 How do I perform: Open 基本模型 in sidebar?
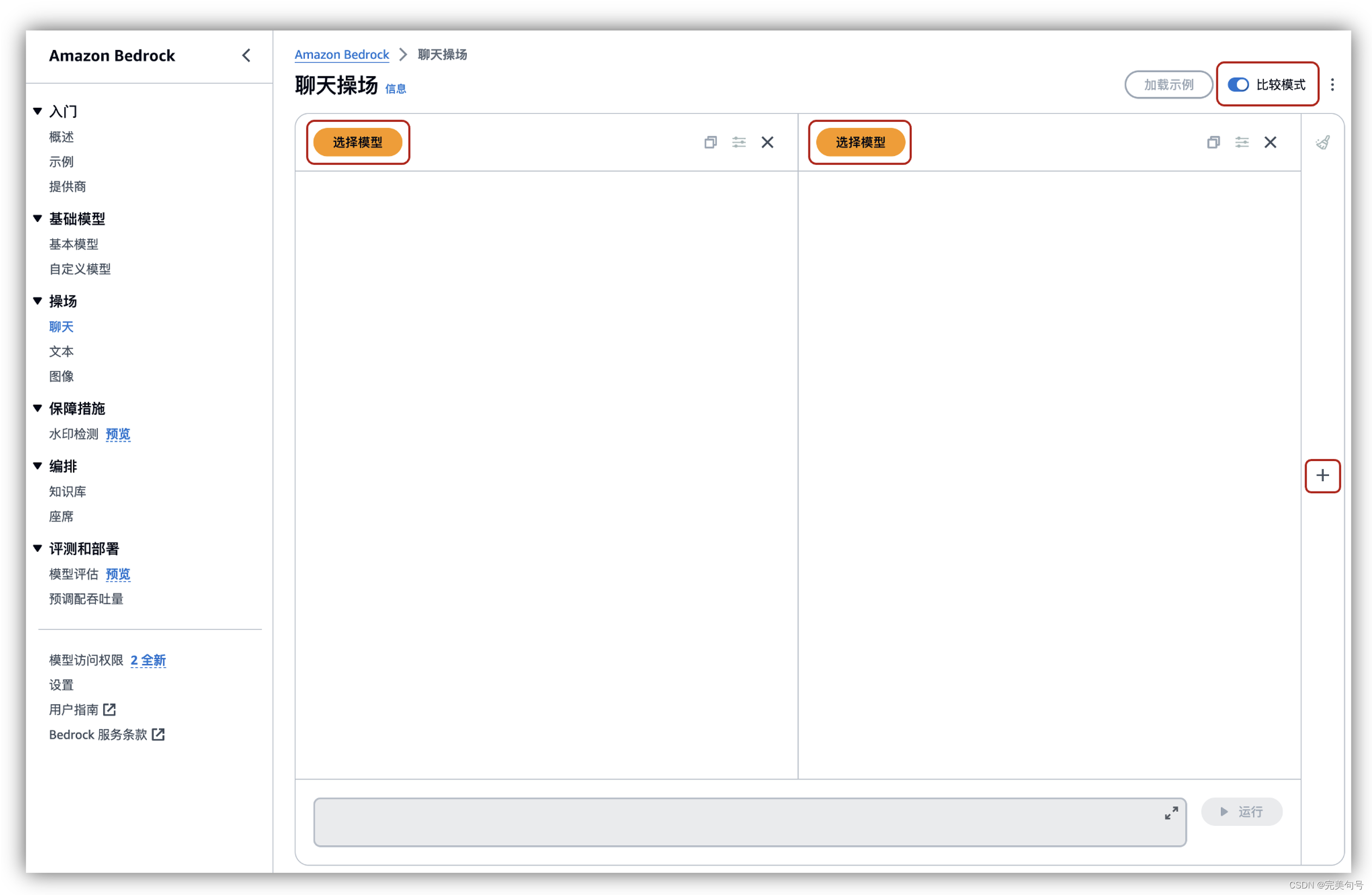74,244
